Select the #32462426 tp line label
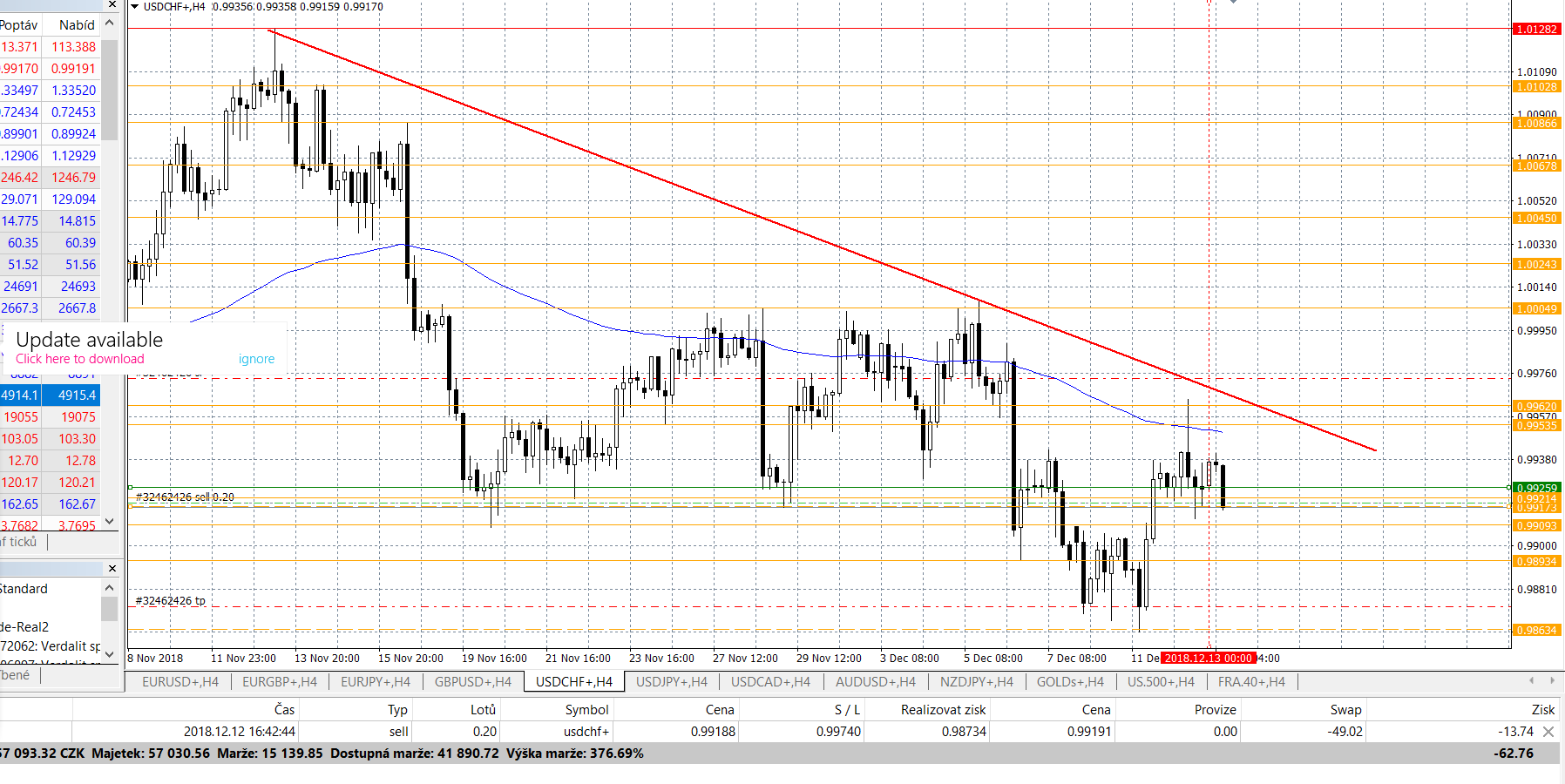The image size is (1565, 784). [x=171, y=601]
